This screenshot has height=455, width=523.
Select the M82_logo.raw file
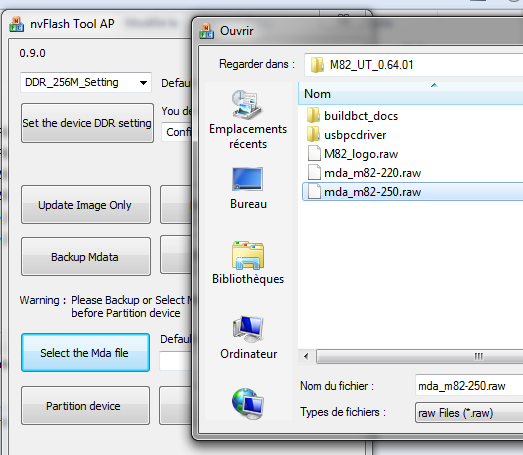(353, 154)
